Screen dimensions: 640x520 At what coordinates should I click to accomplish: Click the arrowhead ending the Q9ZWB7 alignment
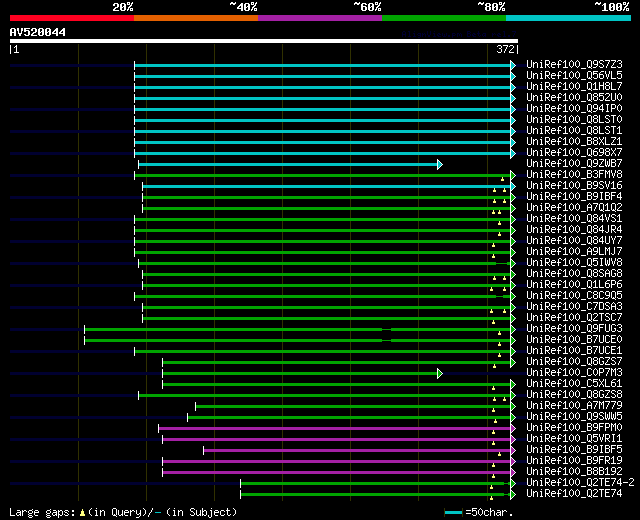click(440, 164)
